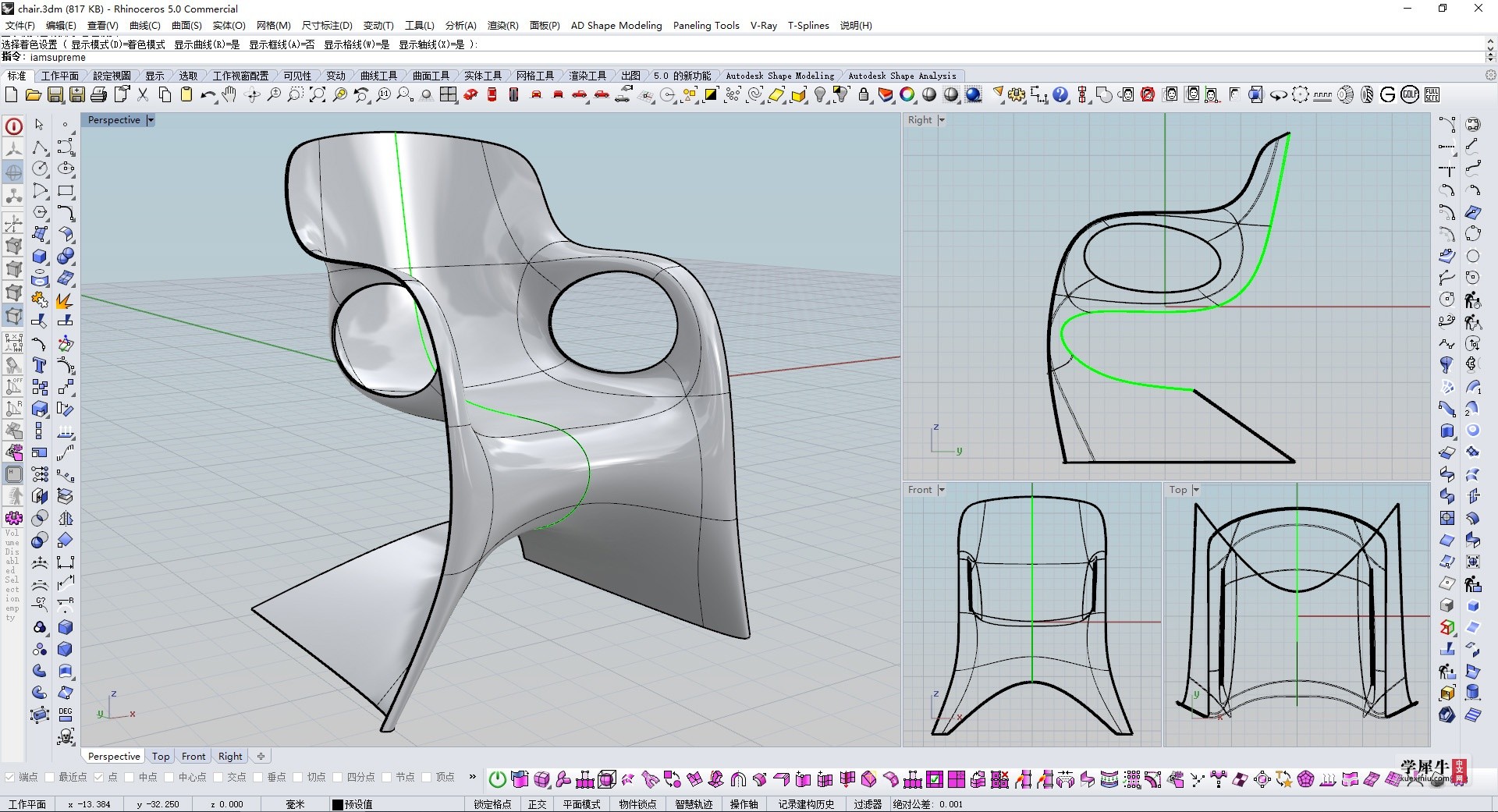Click the New file icon

click(x=11, y=95)
